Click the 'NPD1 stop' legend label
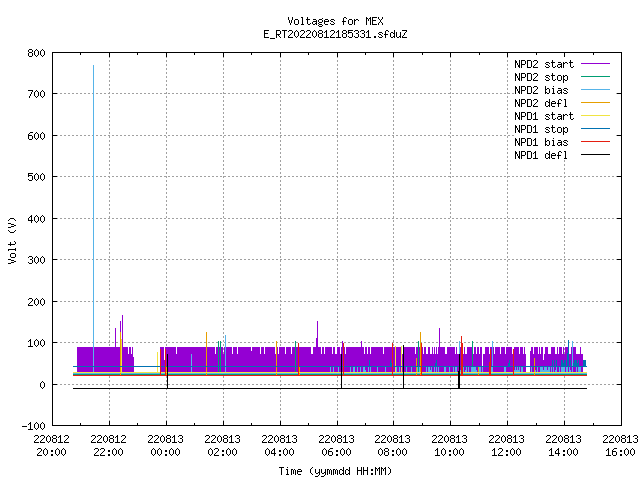Screen dimensions: 640x480 click(541, 129)
